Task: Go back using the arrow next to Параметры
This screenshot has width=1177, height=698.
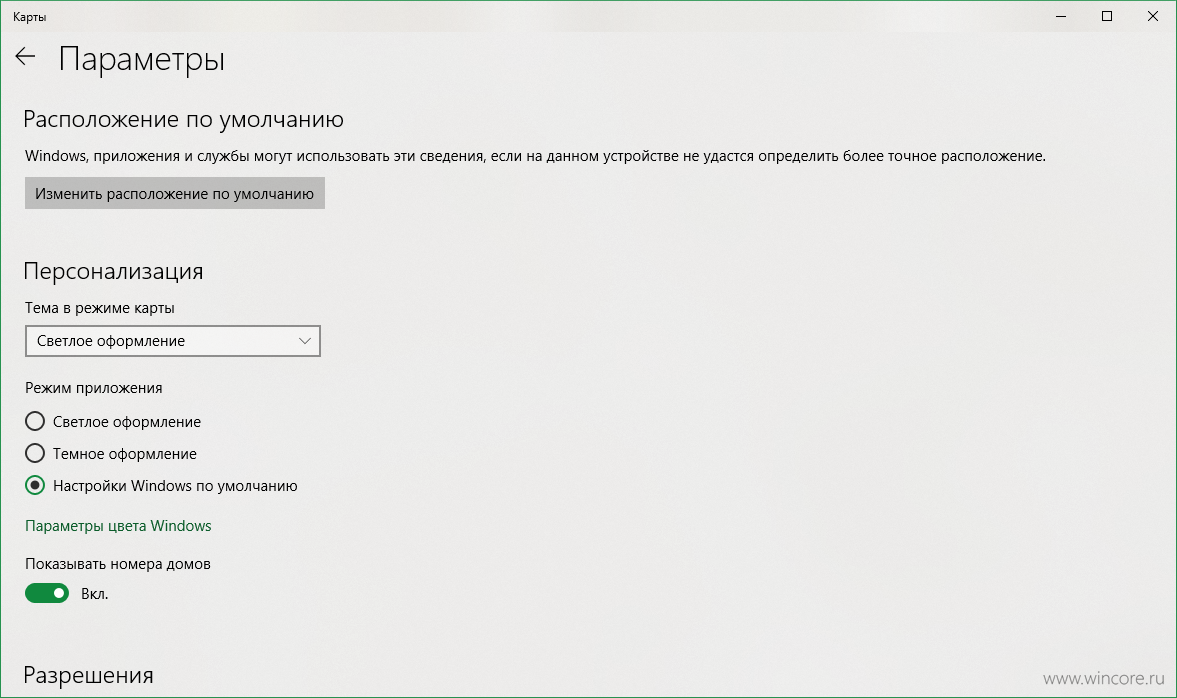Action: pos(26,56)
